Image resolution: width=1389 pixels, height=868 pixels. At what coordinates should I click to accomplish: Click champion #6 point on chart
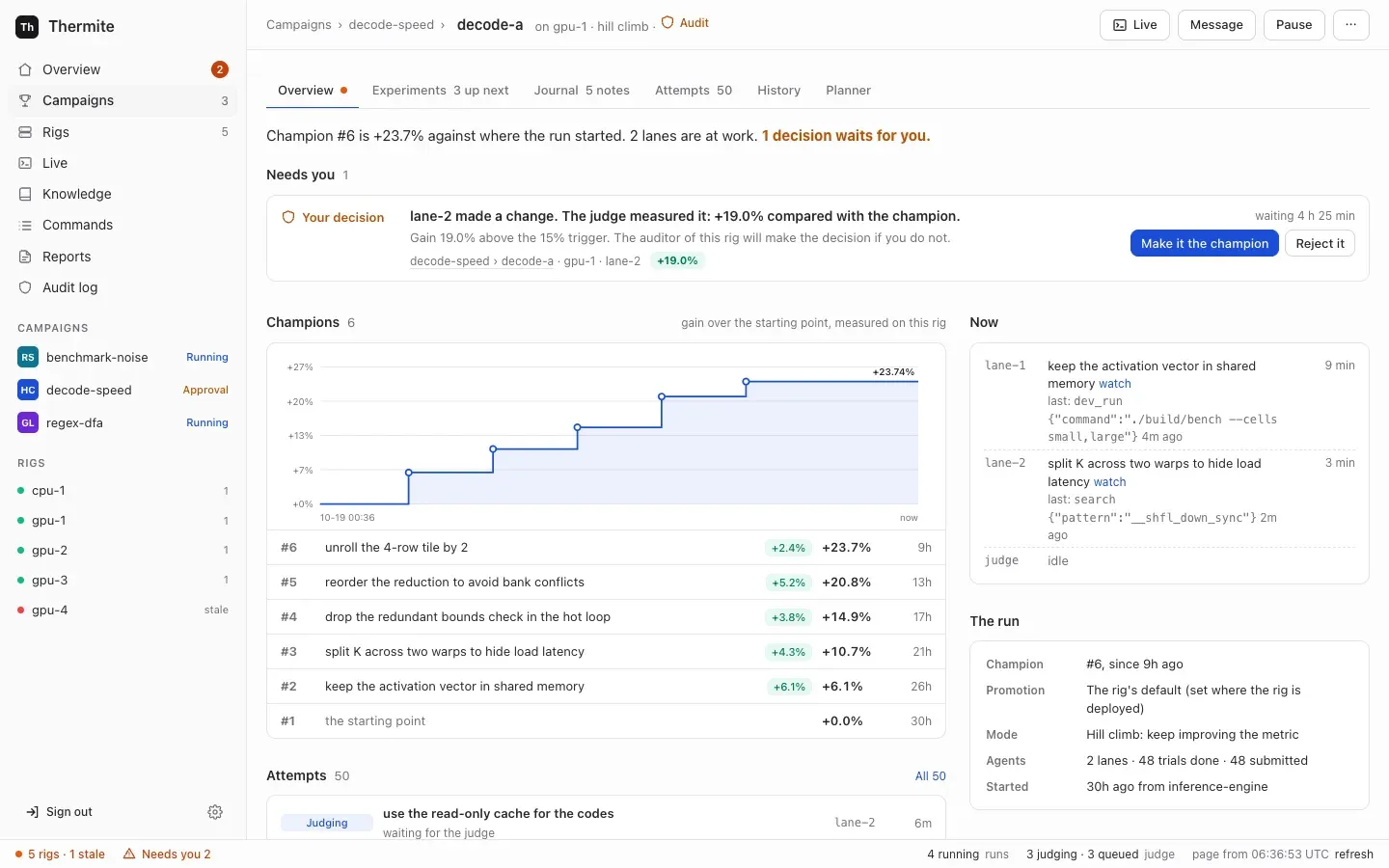[746, 382]
